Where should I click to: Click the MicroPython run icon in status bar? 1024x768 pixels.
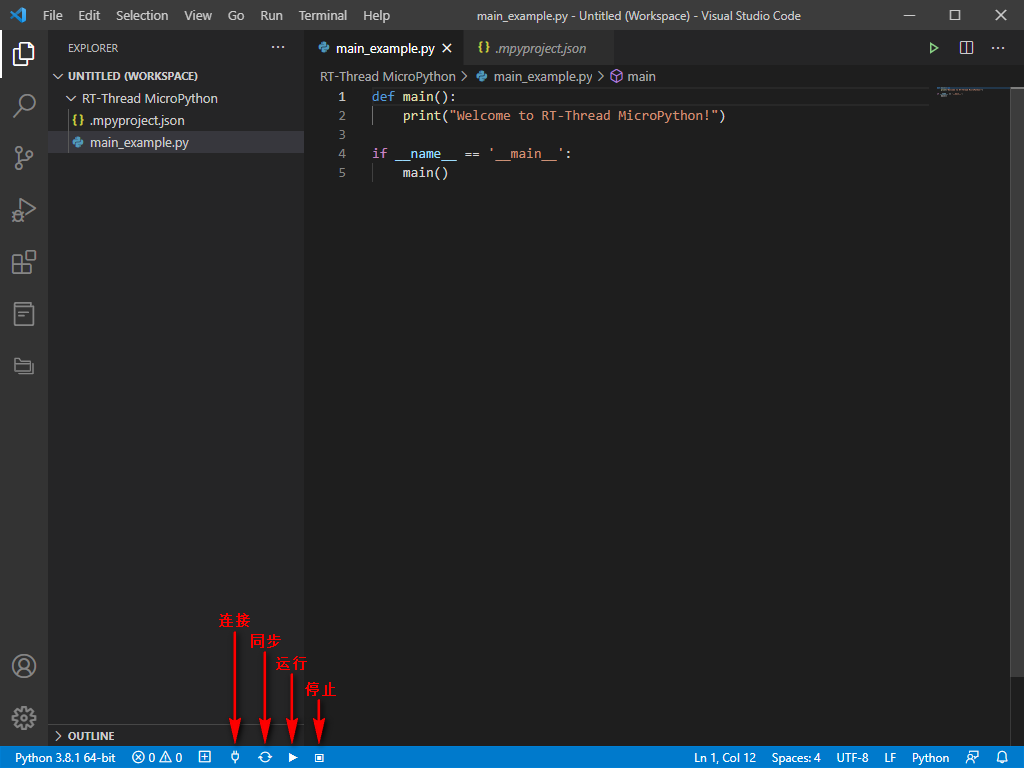(293, 758)
